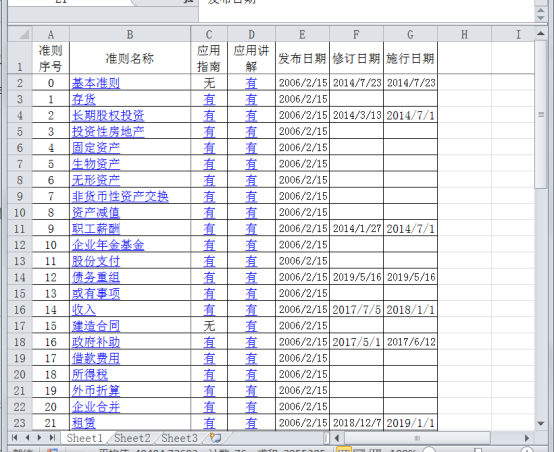The image size is (554, 452).
Task: Open the 生物资产 hyperlink
Action: click(x=96, y=164)
